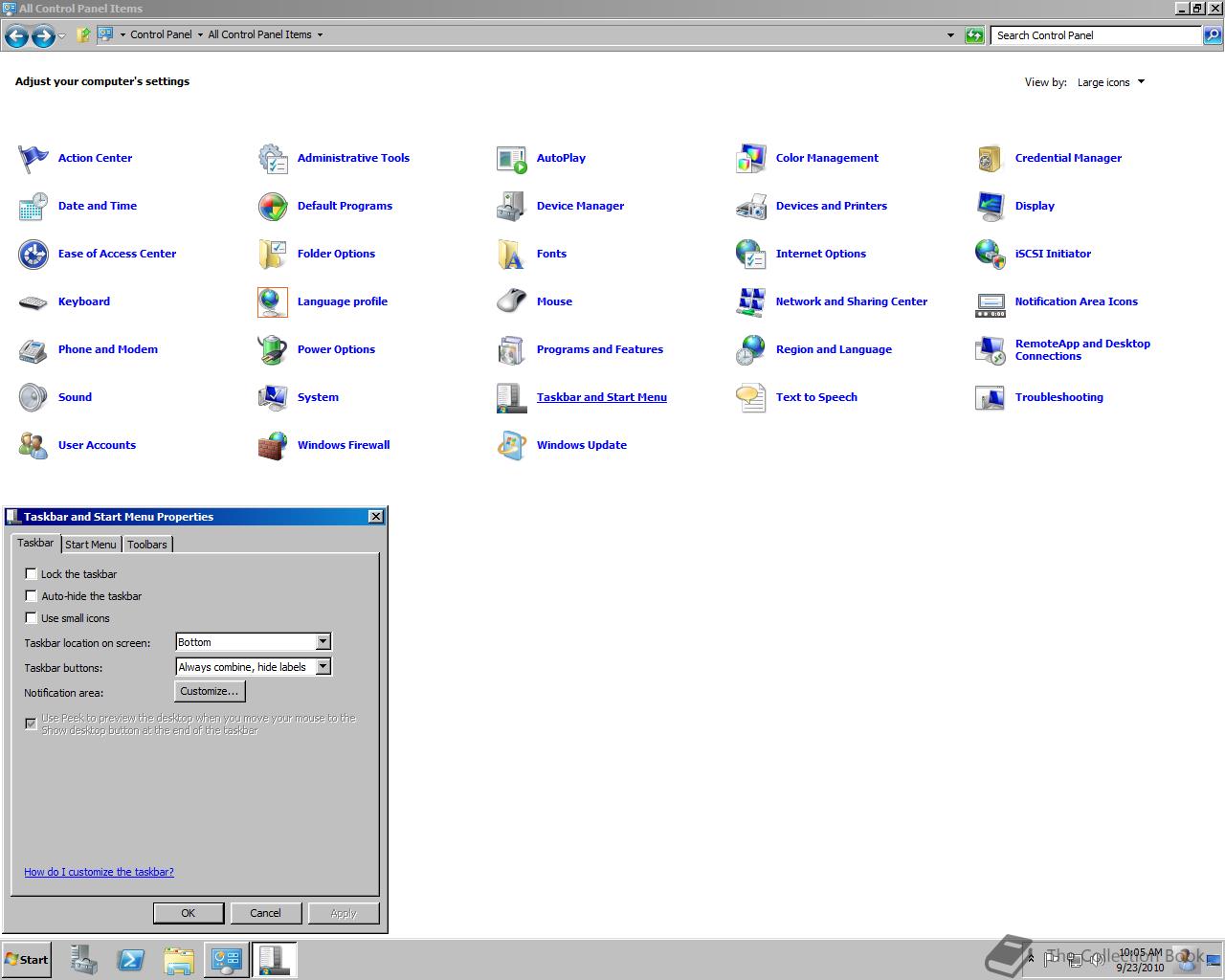The height and width of the screenshot is (980, 1225).
Task: Open Text to Speech link
Action: pos(816,397)
